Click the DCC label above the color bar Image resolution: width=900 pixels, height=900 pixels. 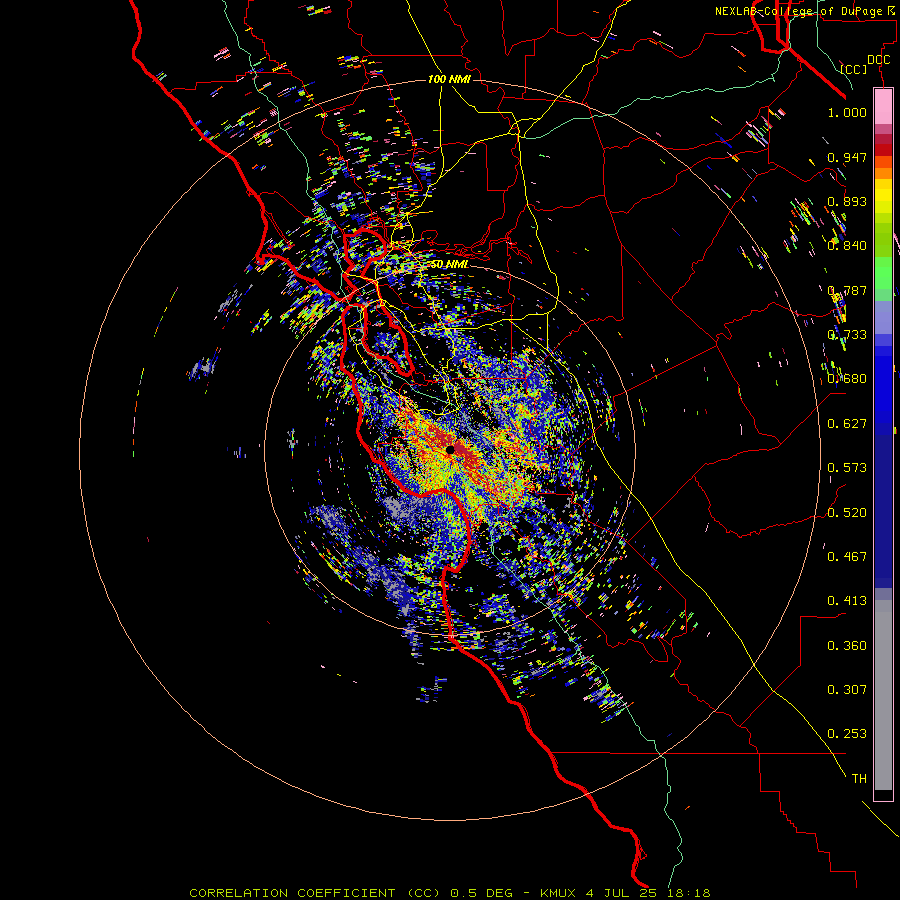click(878, 60)
